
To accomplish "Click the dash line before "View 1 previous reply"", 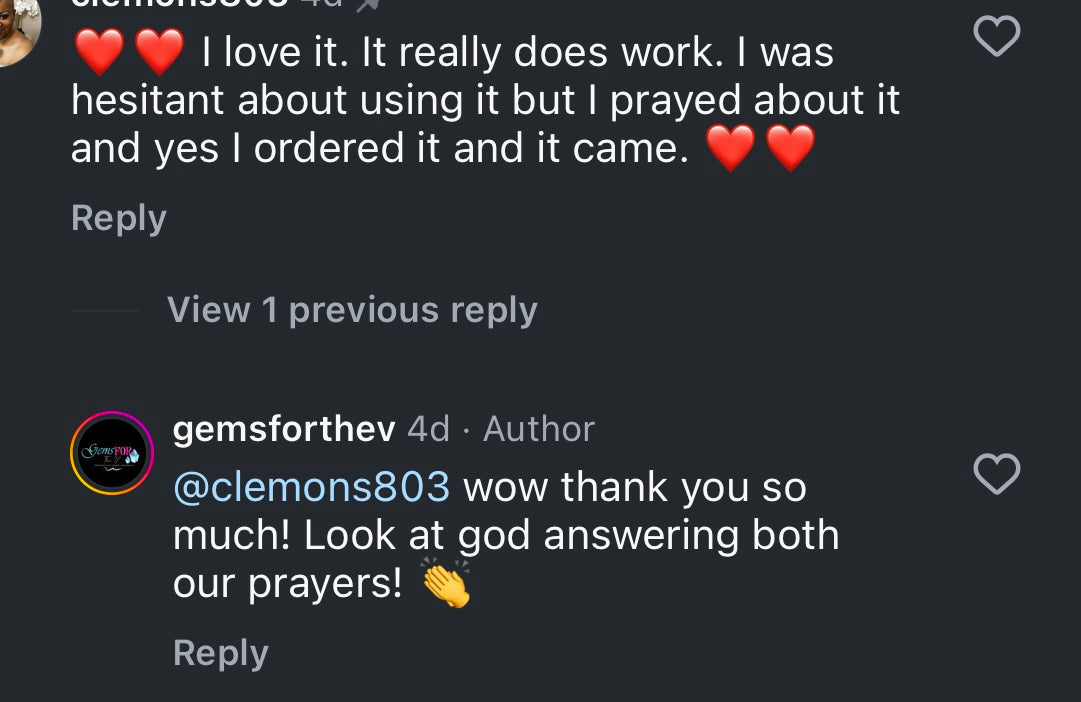I will pyautogui.click(x=106, y=311).
